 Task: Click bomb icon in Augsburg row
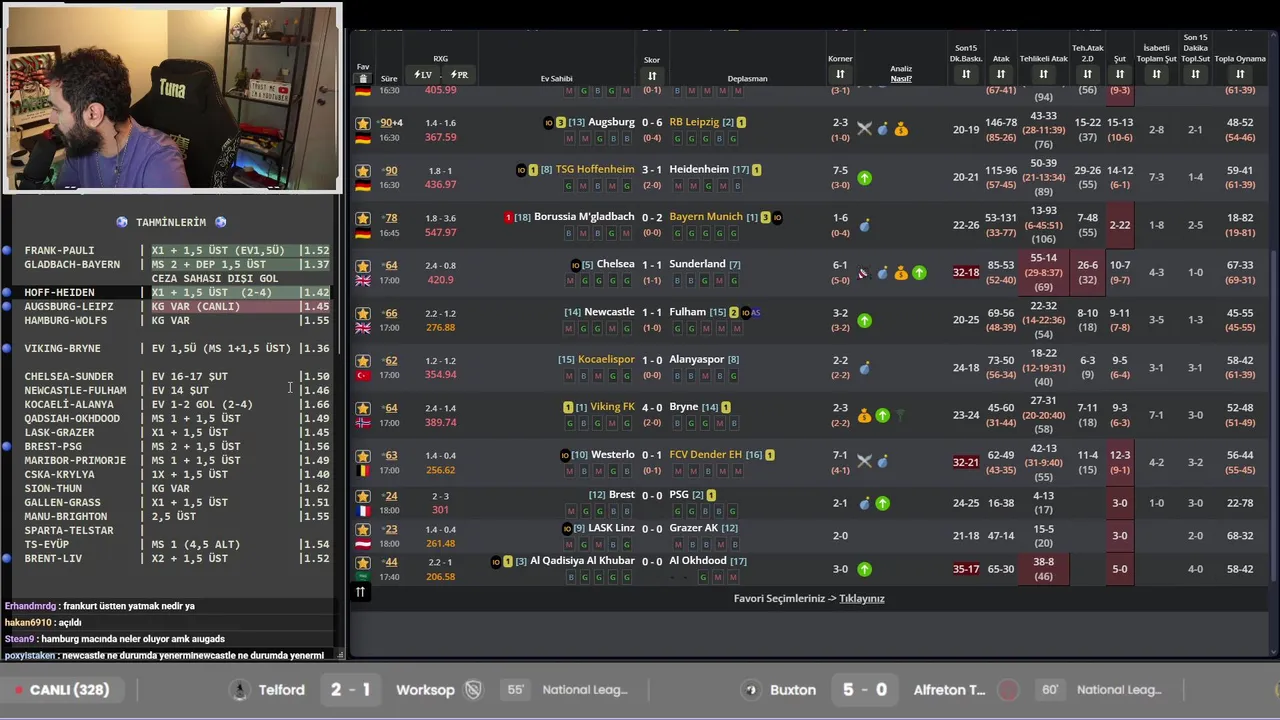883,129
